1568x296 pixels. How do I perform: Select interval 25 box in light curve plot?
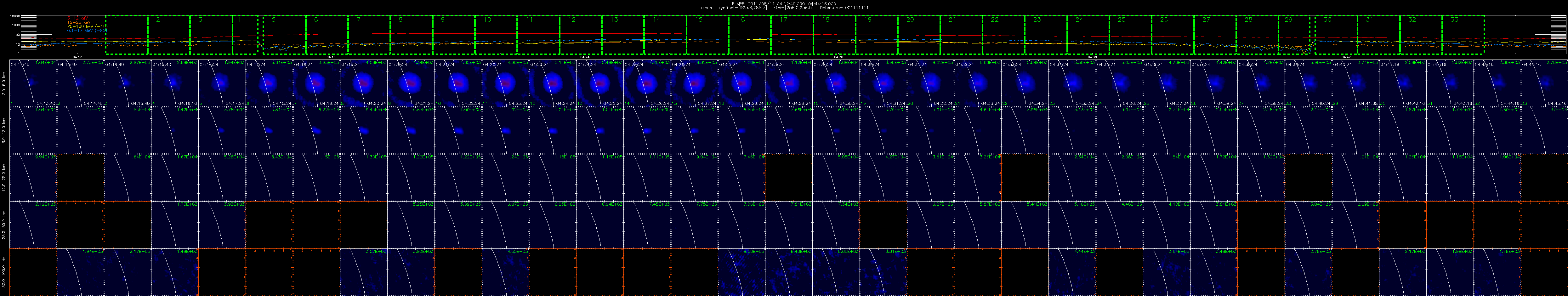[x=1131, y=34]
